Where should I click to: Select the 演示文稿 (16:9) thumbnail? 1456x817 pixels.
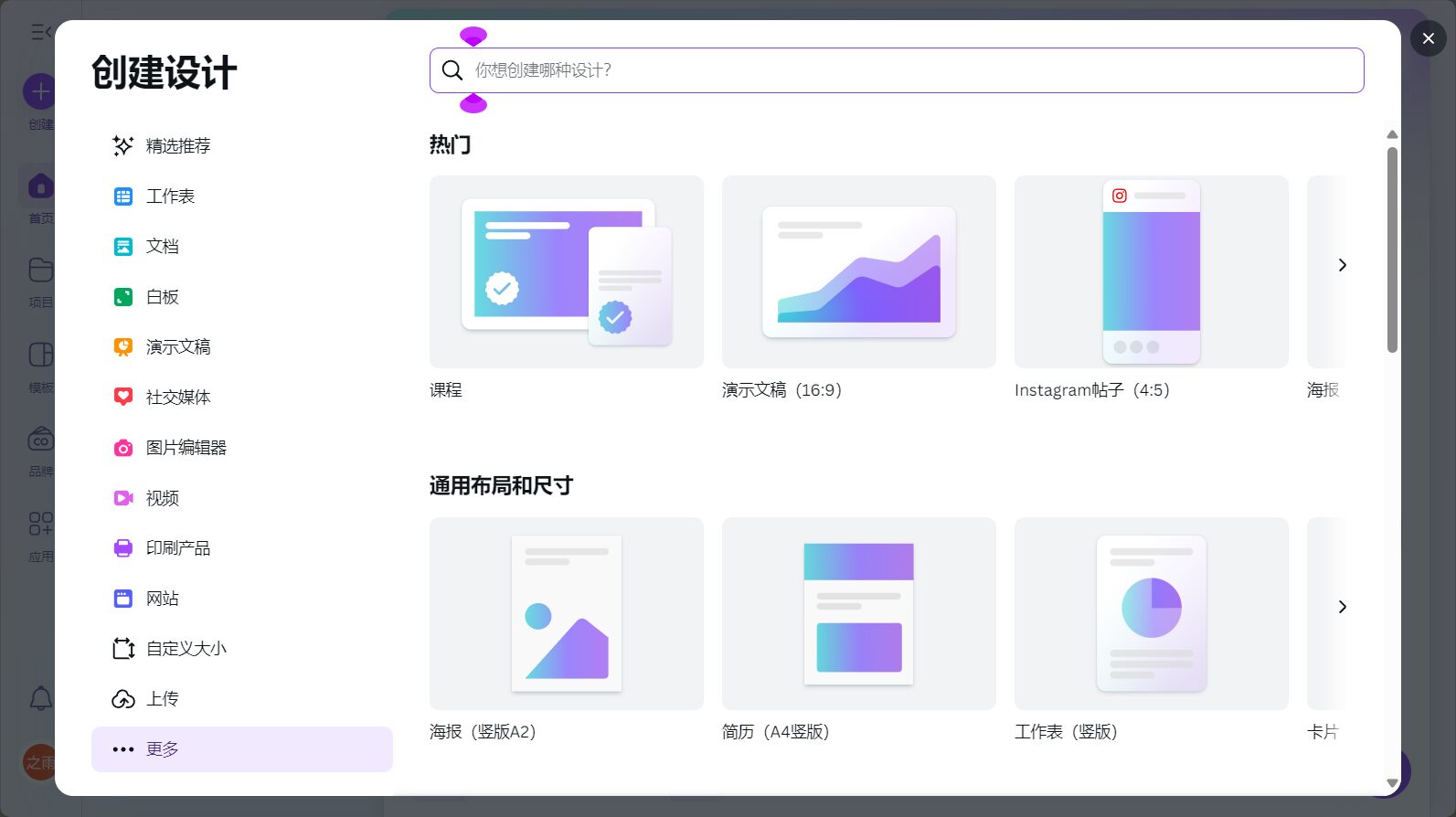tap(859, 272)
